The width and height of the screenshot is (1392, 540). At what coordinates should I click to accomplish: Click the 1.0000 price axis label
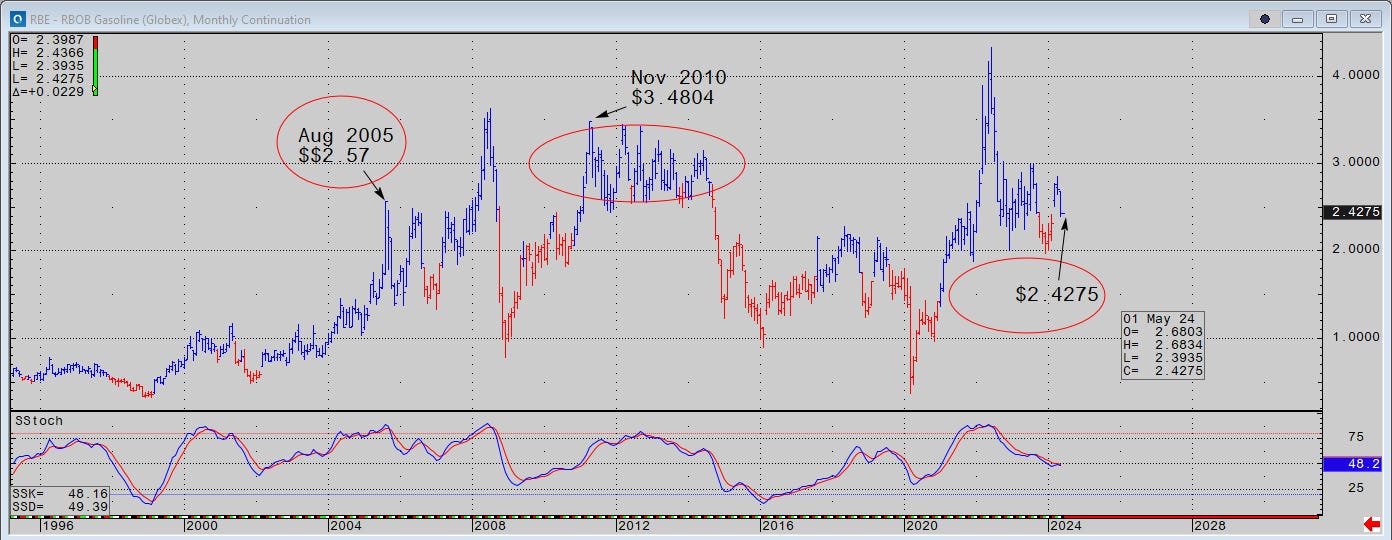click(x=1355, y=337)
